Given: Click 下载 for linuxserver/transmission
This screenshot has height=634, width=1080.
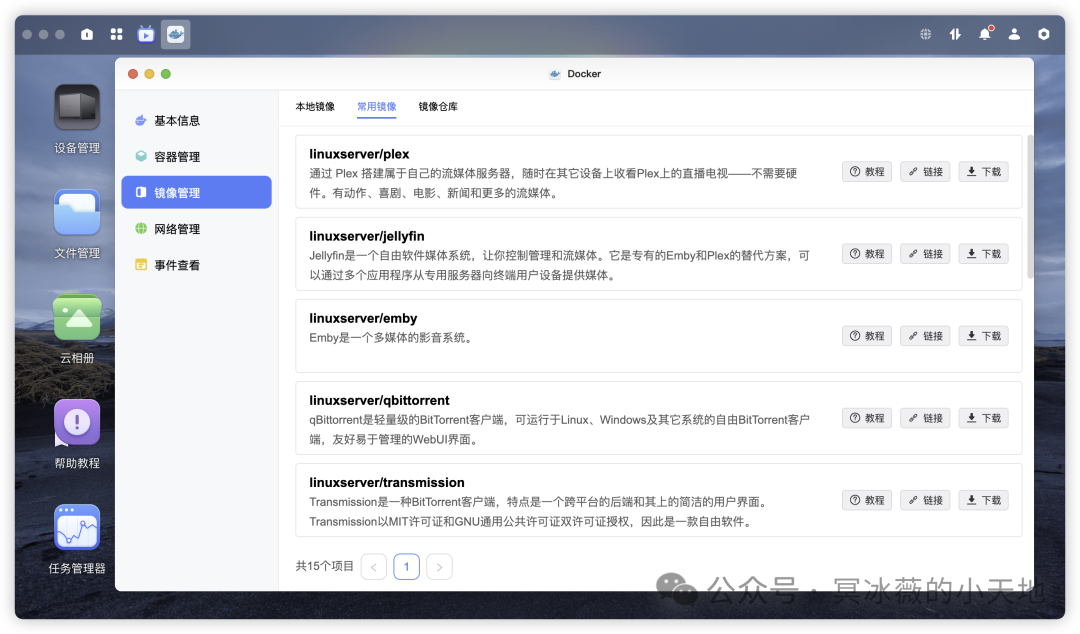Looking at the screenshot, I should point(984,500).
